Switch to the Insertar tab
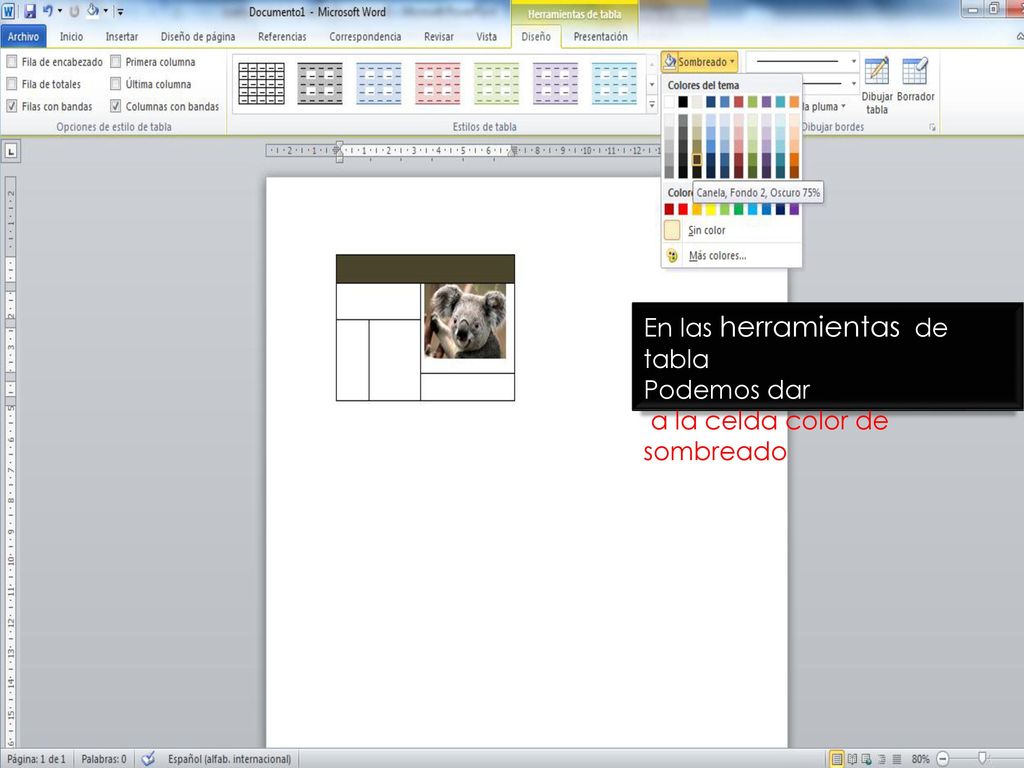This screenshot has width=1024, height=768. click(x=122, y=37)
